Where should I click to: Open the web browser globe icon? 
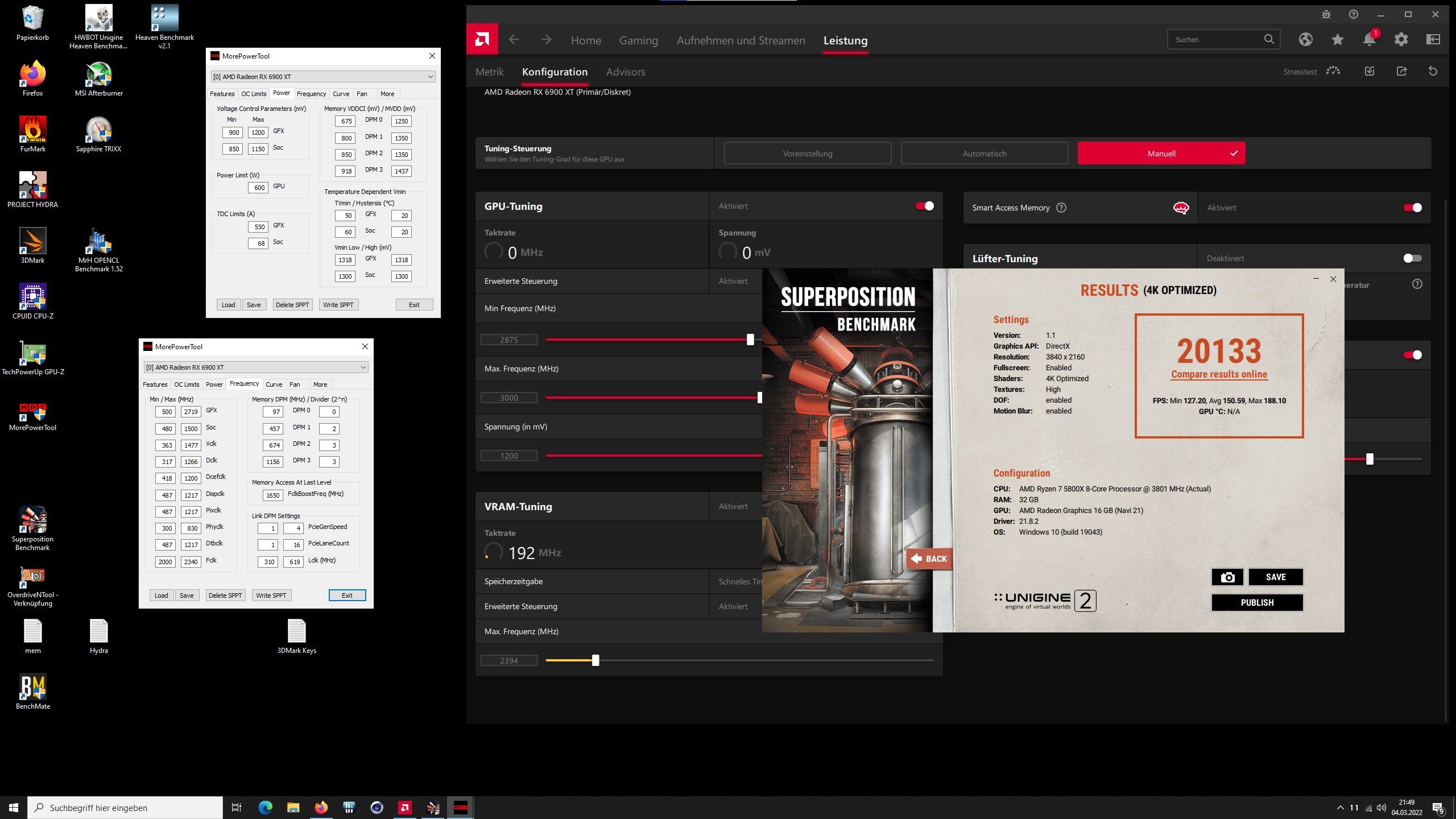pos(1306,39)
